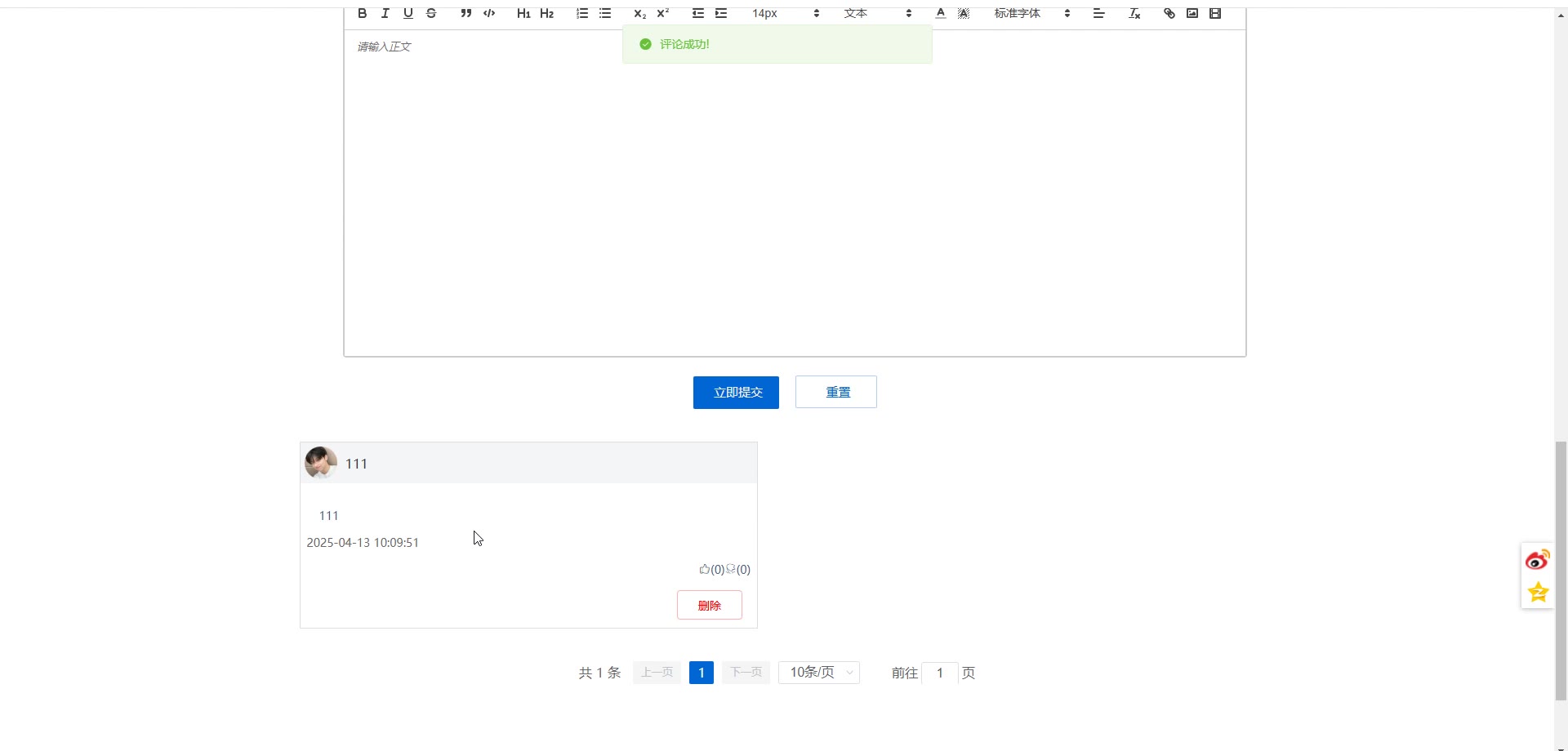
Task: Share the page via the Weibo icon
Action: coord(1538,560)
